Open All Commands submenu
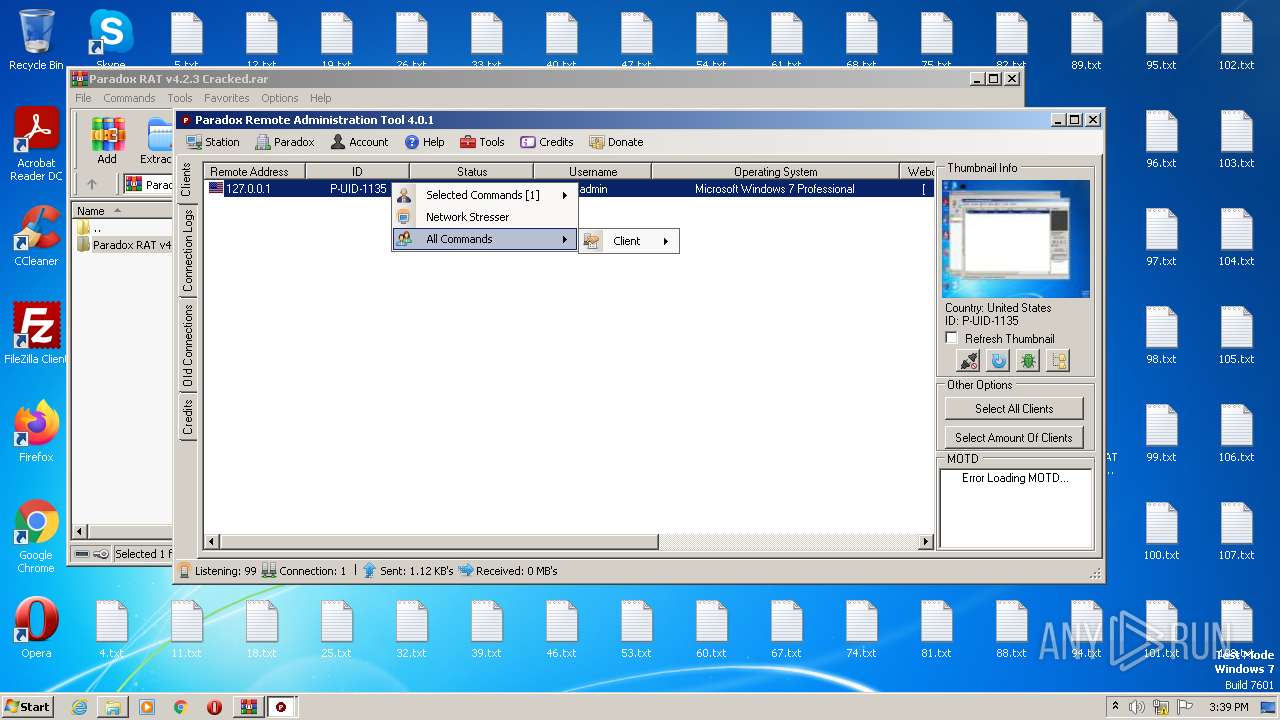 tap(484, 239)
